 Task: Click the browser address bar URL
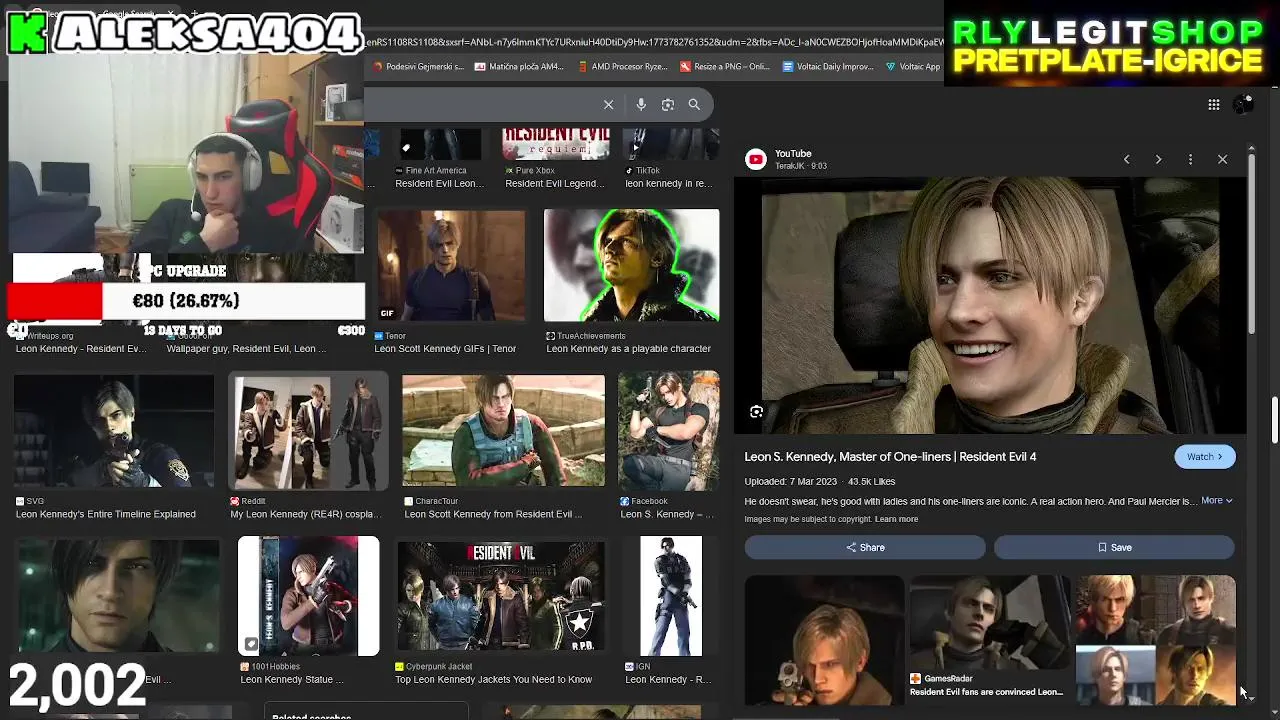[654, 42]
